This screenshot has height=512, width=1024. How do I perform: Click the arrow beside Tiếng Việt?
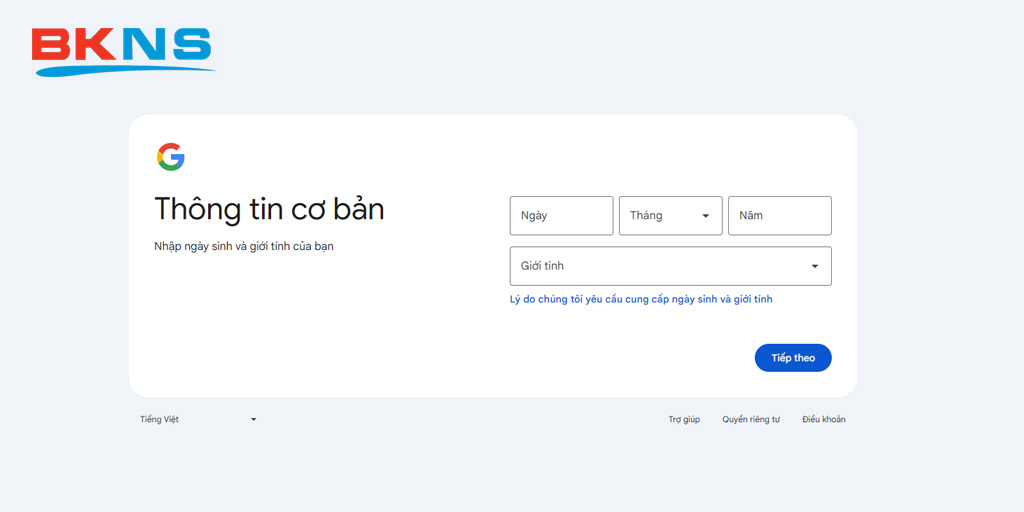[x=253, y=420]
